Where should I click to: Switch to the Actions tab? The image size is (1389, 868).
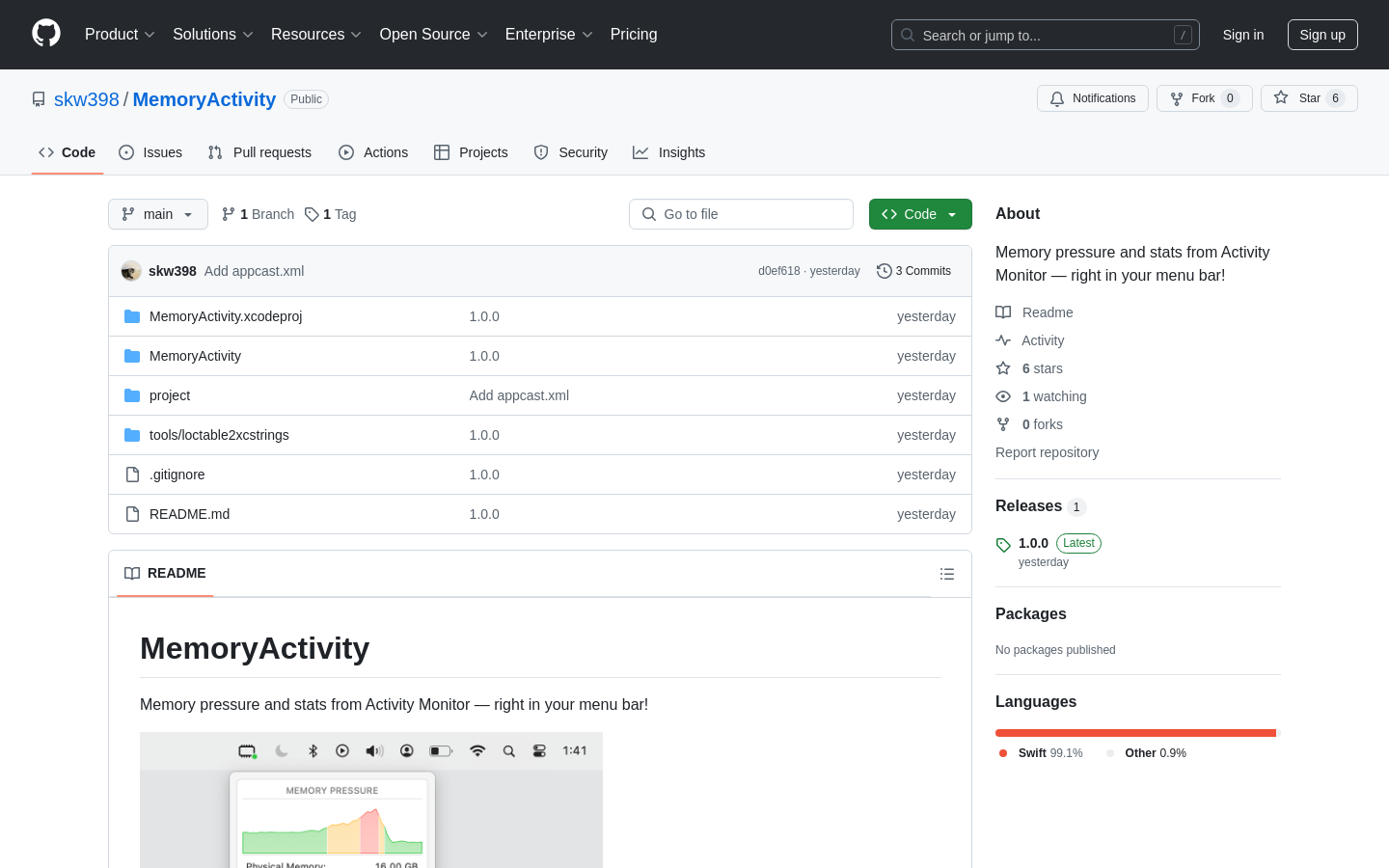point(373,152)
